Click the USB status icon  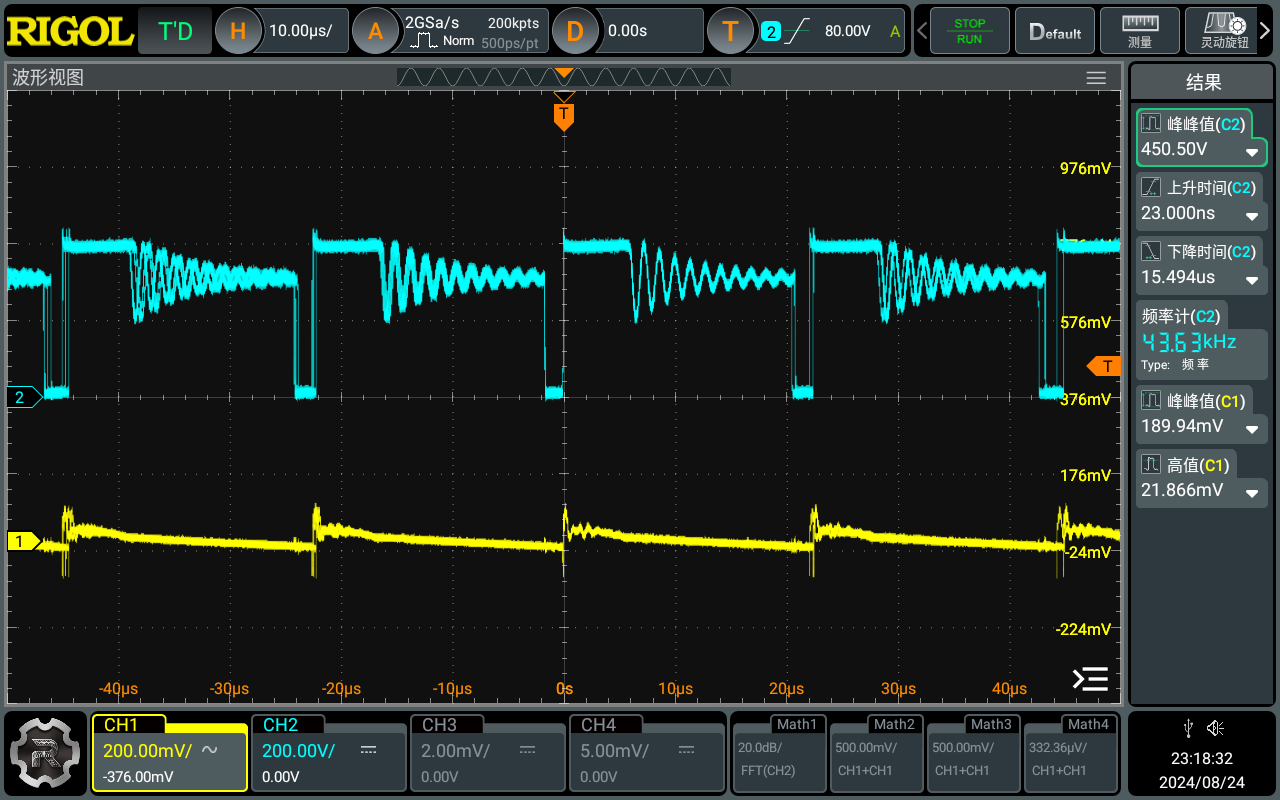click(1188, 727)
